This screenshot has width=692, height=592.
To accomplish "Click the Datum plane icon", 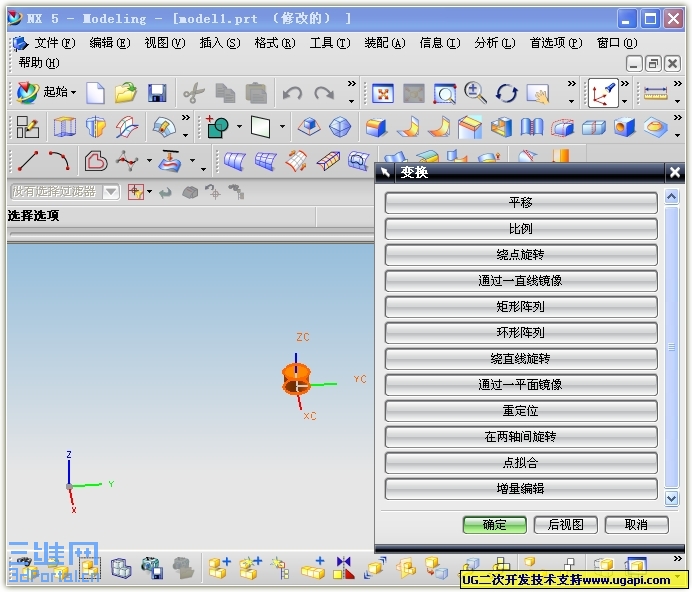I will (260, 127).
